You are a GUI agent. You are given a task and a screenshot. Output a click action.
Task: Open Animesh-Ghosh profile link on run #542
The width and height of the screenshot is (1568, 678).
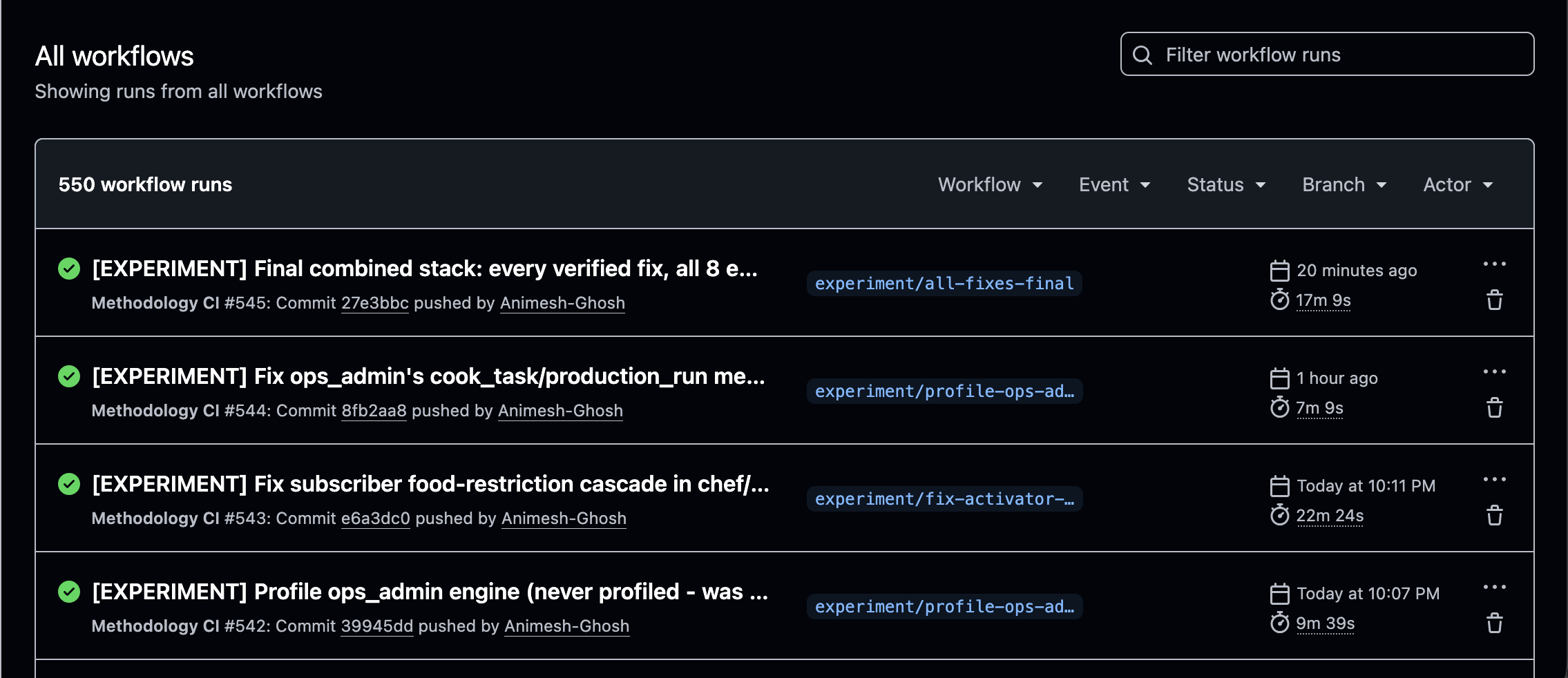tap(566, 626)
